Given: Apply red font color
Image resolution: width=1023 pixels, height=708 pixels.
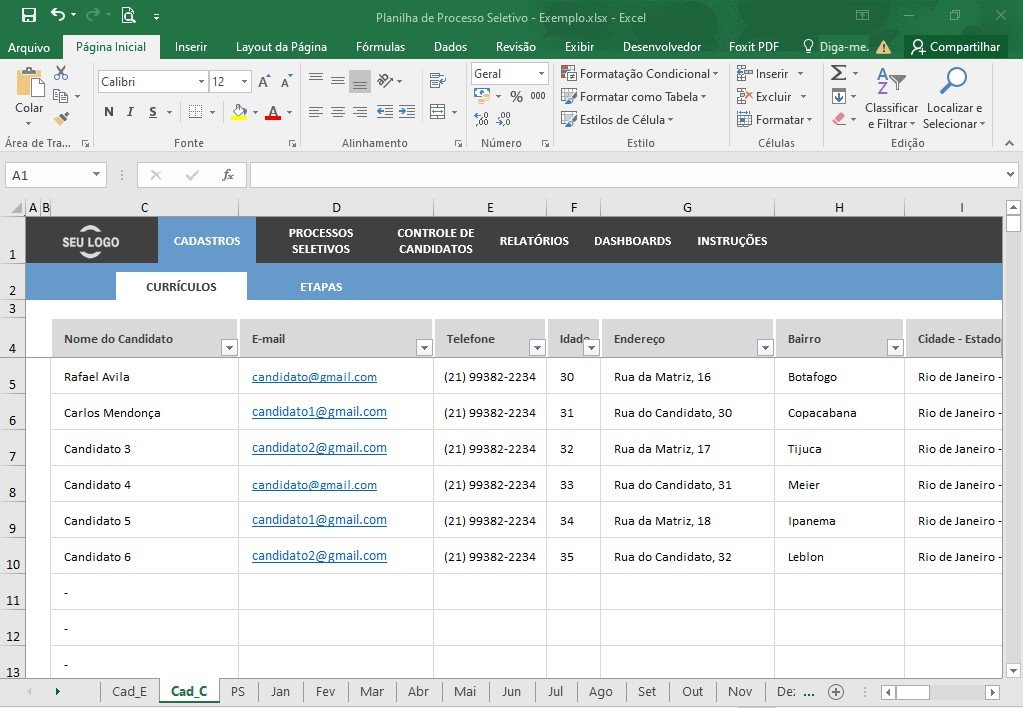Looking at the screenshot, I should 273,112.
